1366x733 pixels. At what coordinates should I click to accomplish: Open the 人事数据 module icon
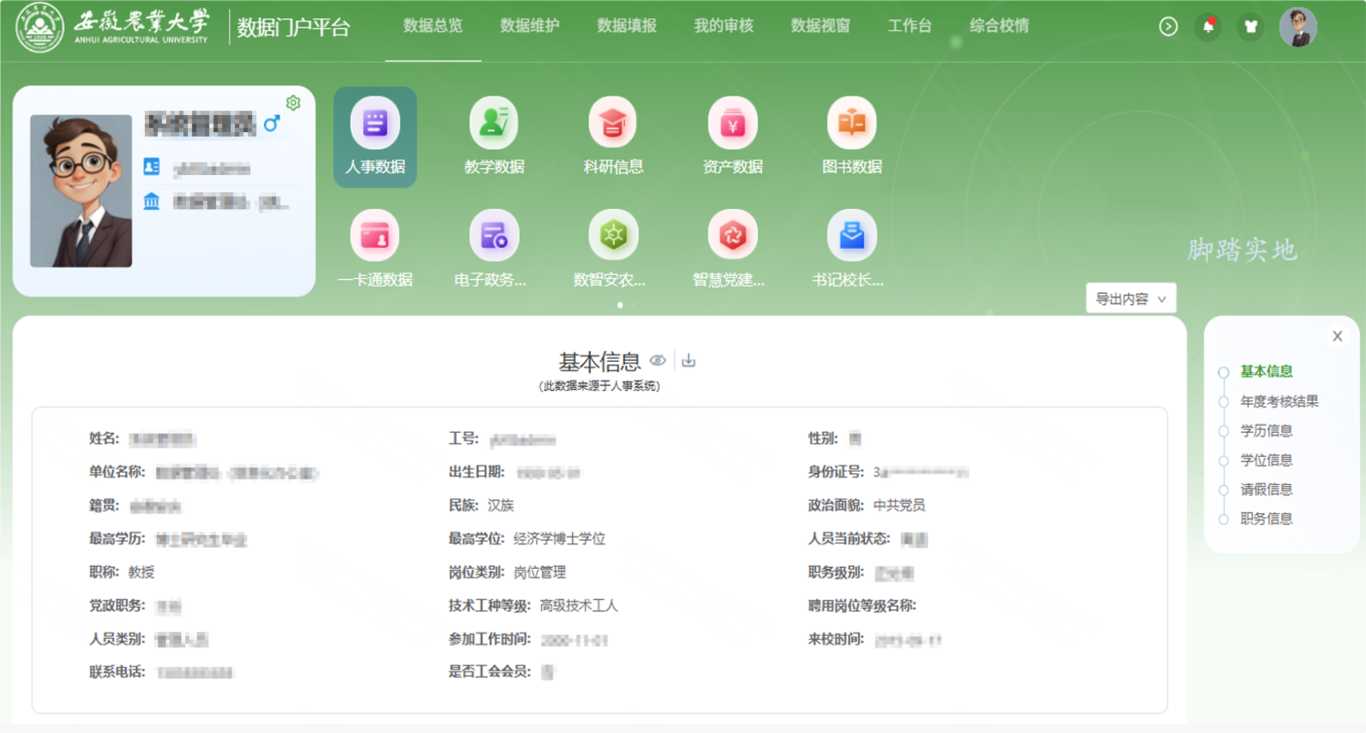tap(375, 125)
